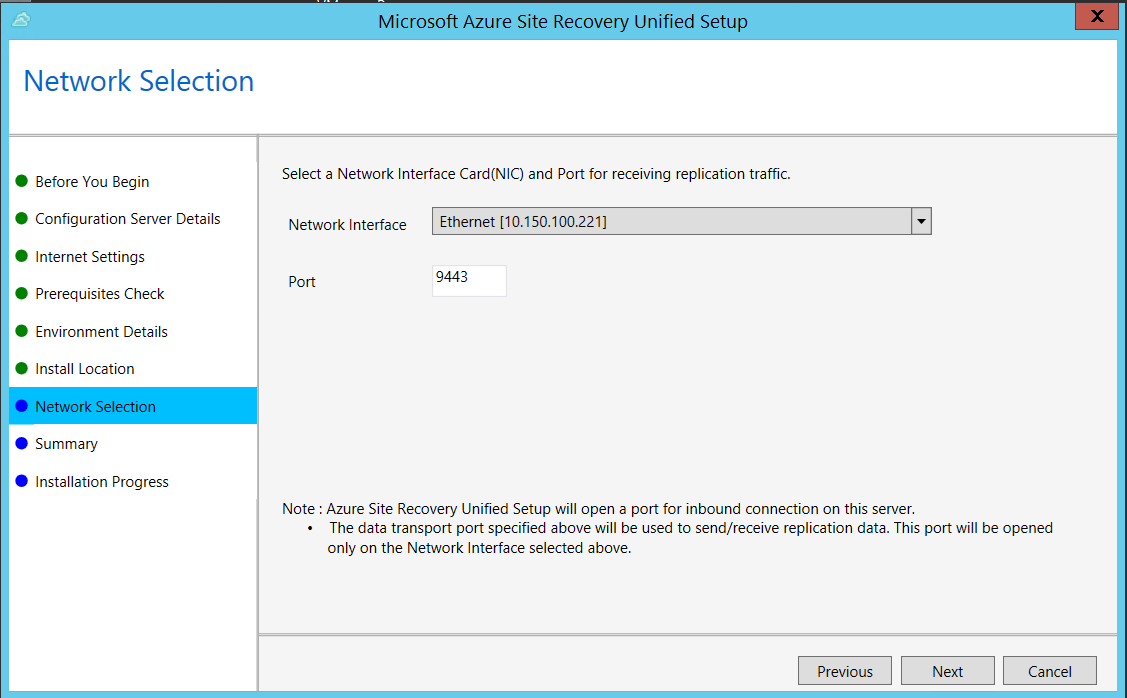This screenshot has height=698, width=1127.
Task: Click the green dot beside Prerequisites Check
Action: [22, 293]
